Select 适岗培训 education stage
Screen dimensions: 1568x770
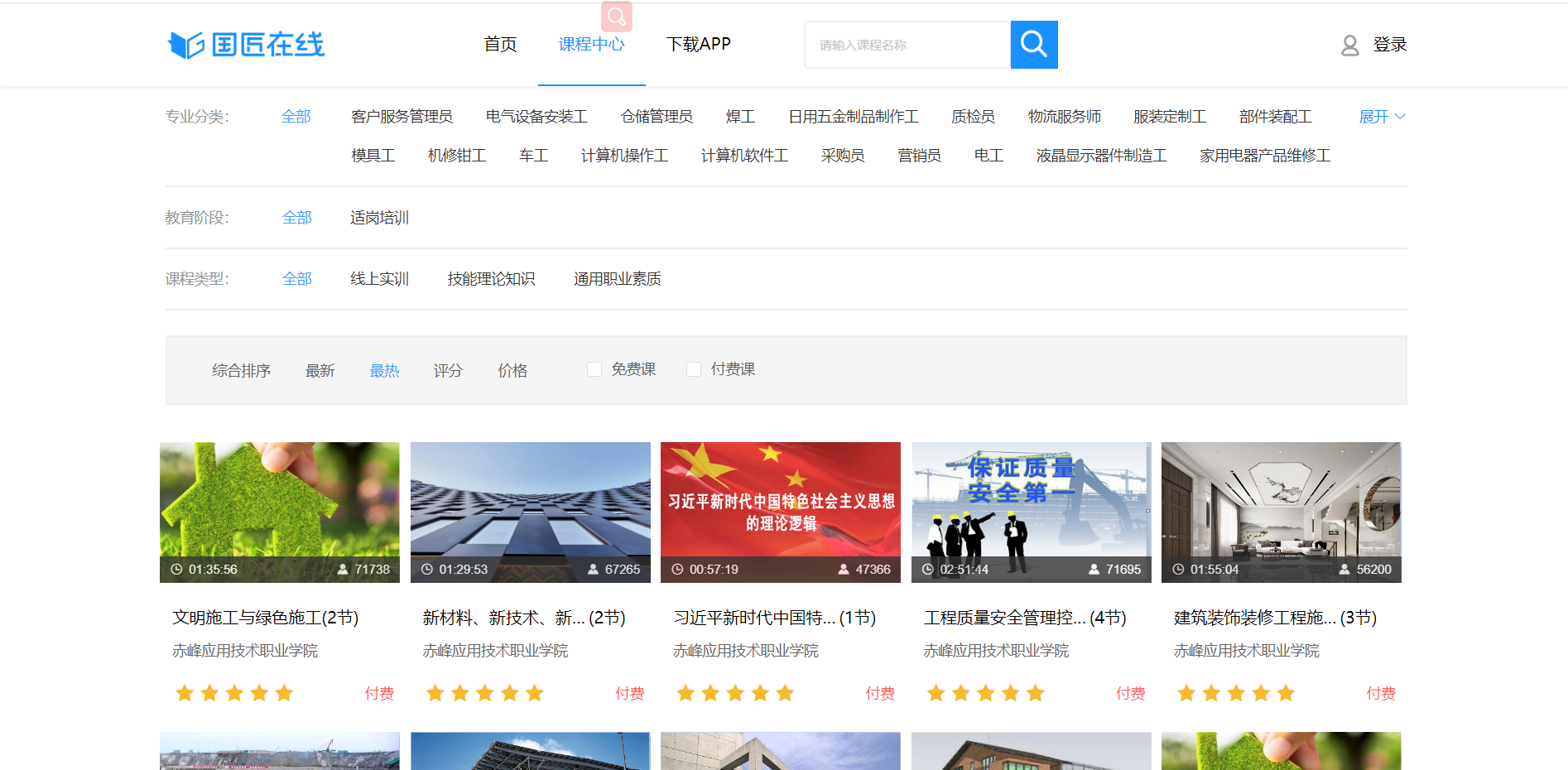click(379, 218)
